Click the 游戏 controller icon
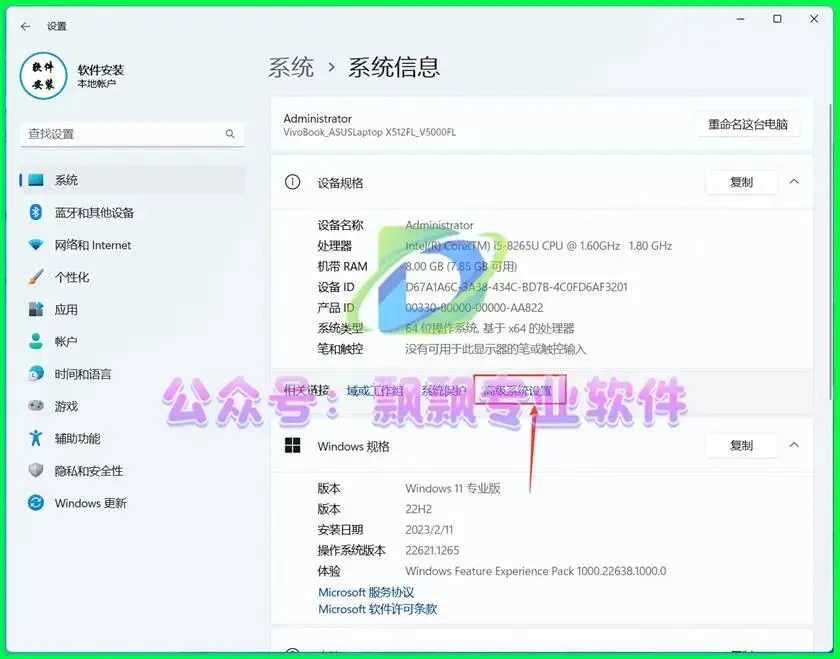This screenshot has width=840, height=659. [36, 406]
